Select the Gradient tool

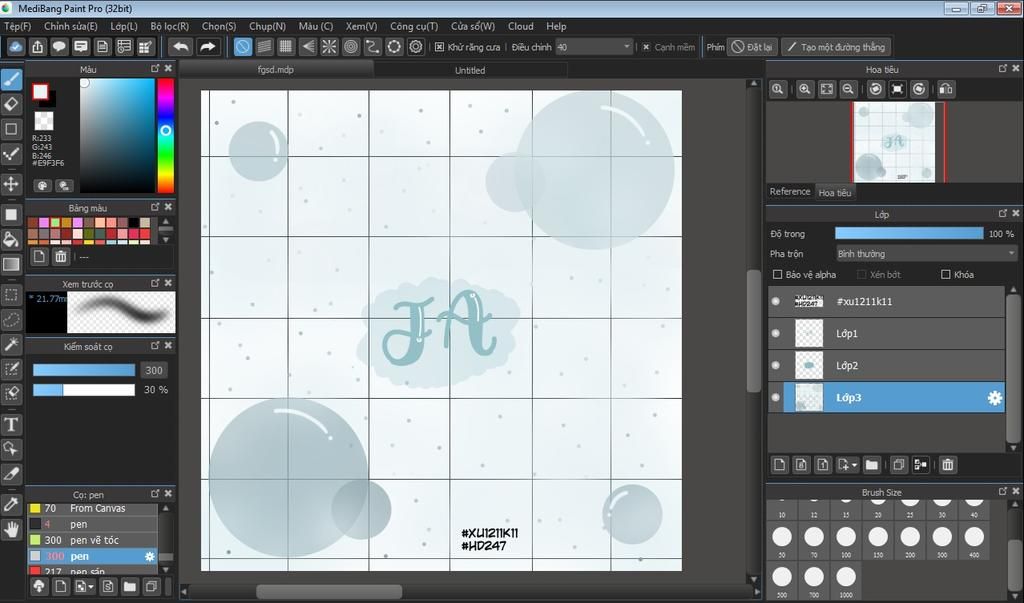[x=12, y=264]
